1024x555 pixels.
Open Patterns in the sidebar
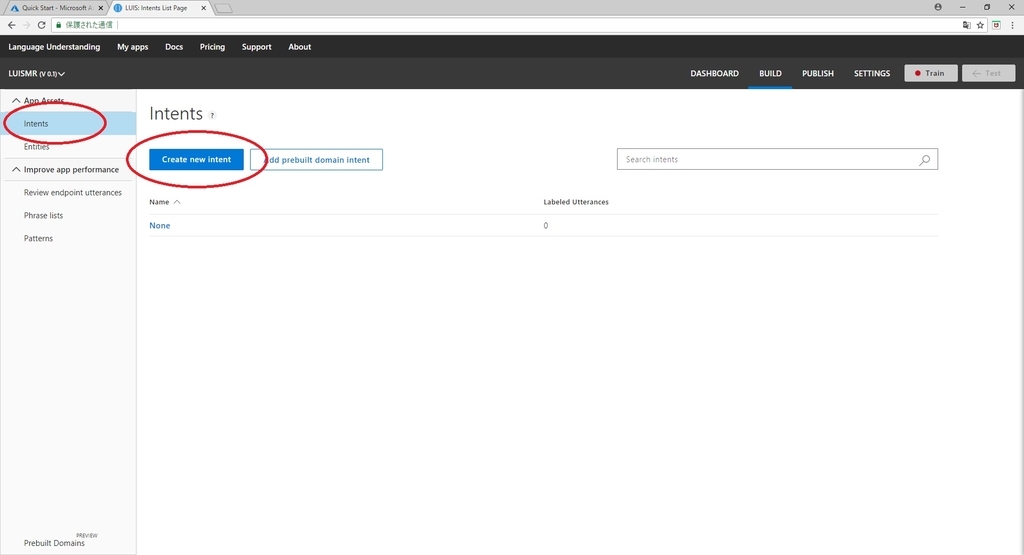tap(38, 238)
